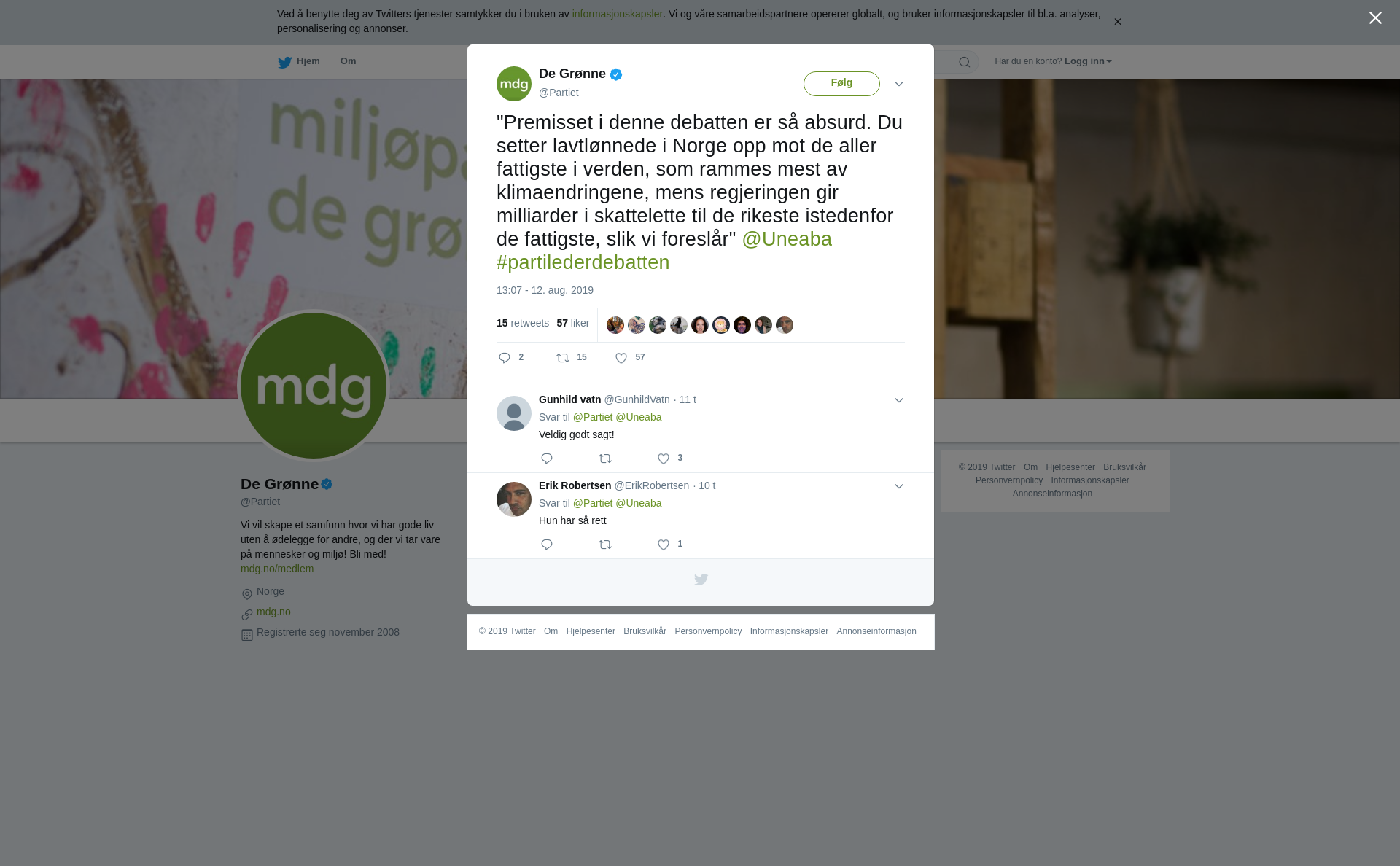Viewport: 1400px width, 866px height.
Task: Click the Twitter bird icon below replies
Action: pos(701,580)
